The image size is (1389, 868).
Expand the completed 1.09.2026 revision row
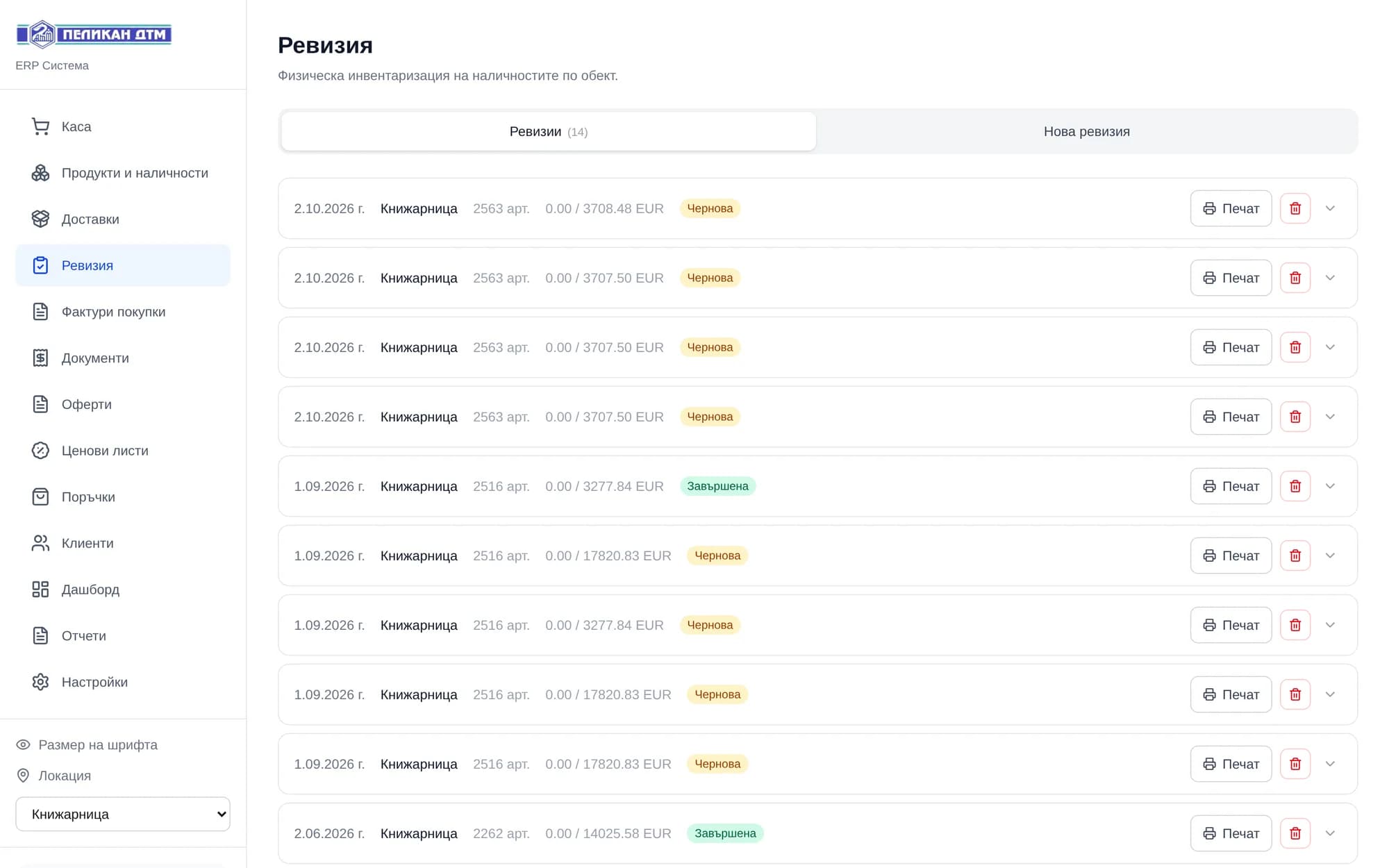tap(1330, 486)
